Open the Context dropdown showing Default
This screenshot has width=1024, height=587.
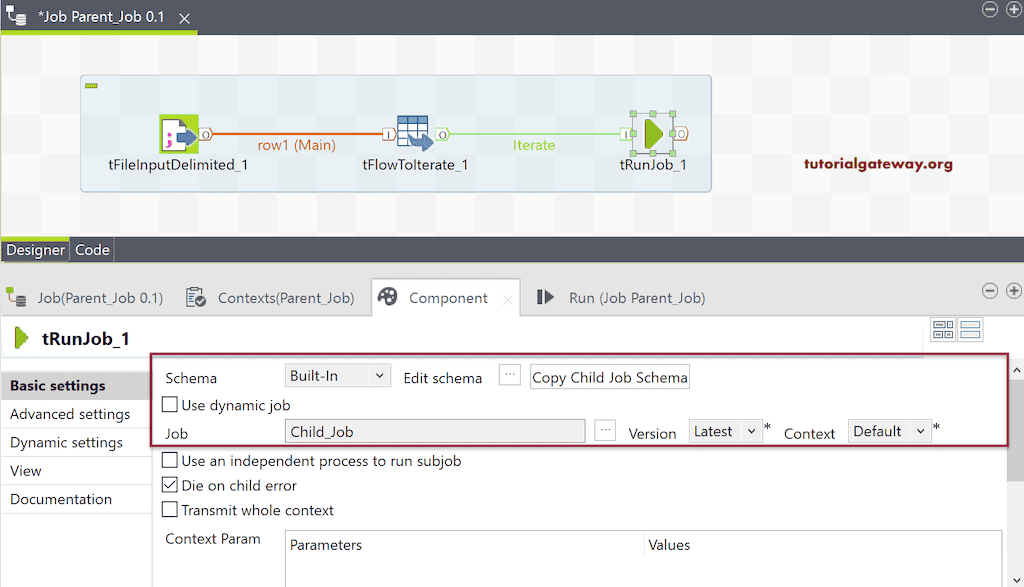tap(888, 430)
